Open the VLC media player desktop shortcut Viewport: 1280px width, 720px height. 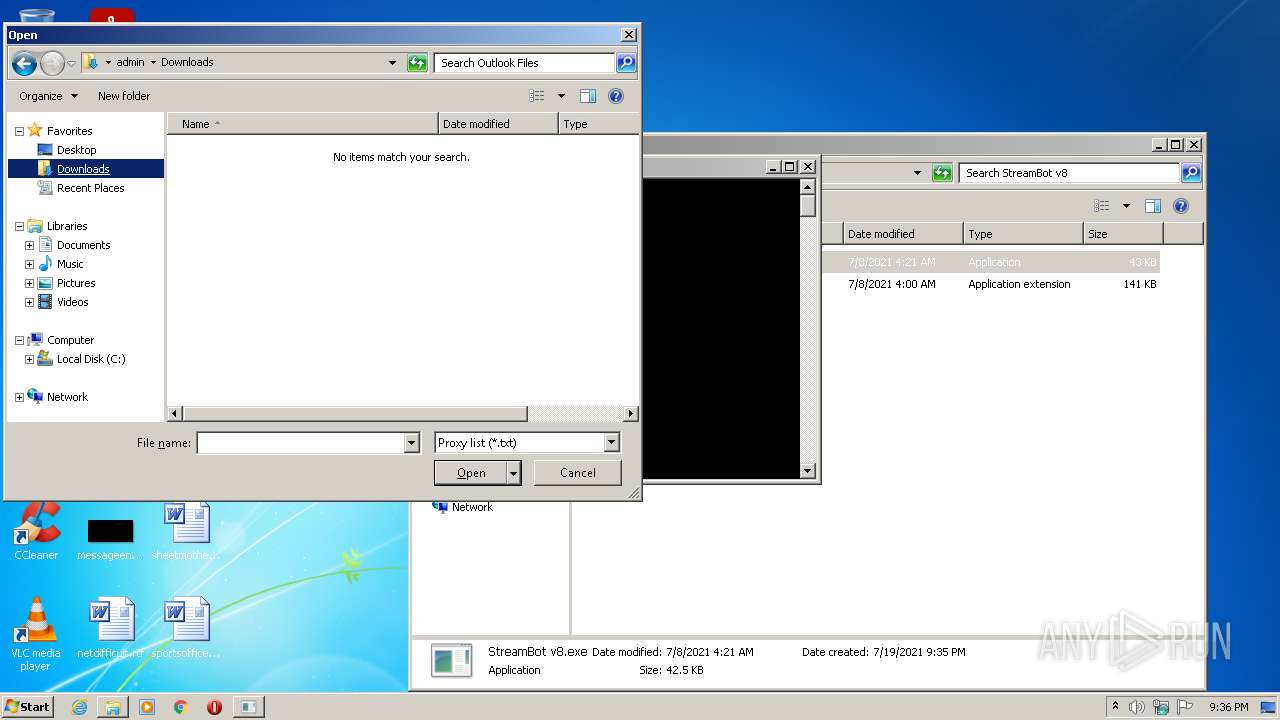pyautogui.click(x=35, y=634)
